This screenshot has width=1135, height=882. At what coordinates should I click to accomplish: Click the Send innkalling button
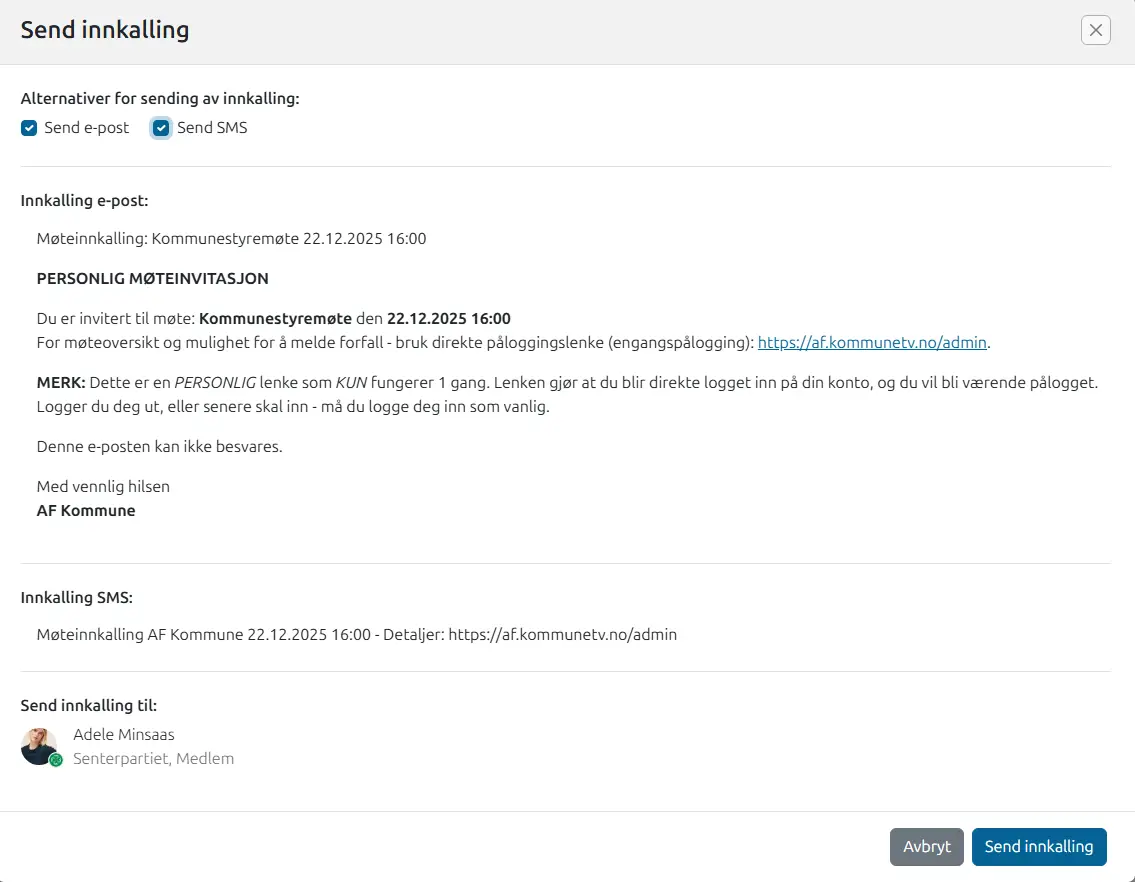pyautogui.click(x=1039, y=847)
